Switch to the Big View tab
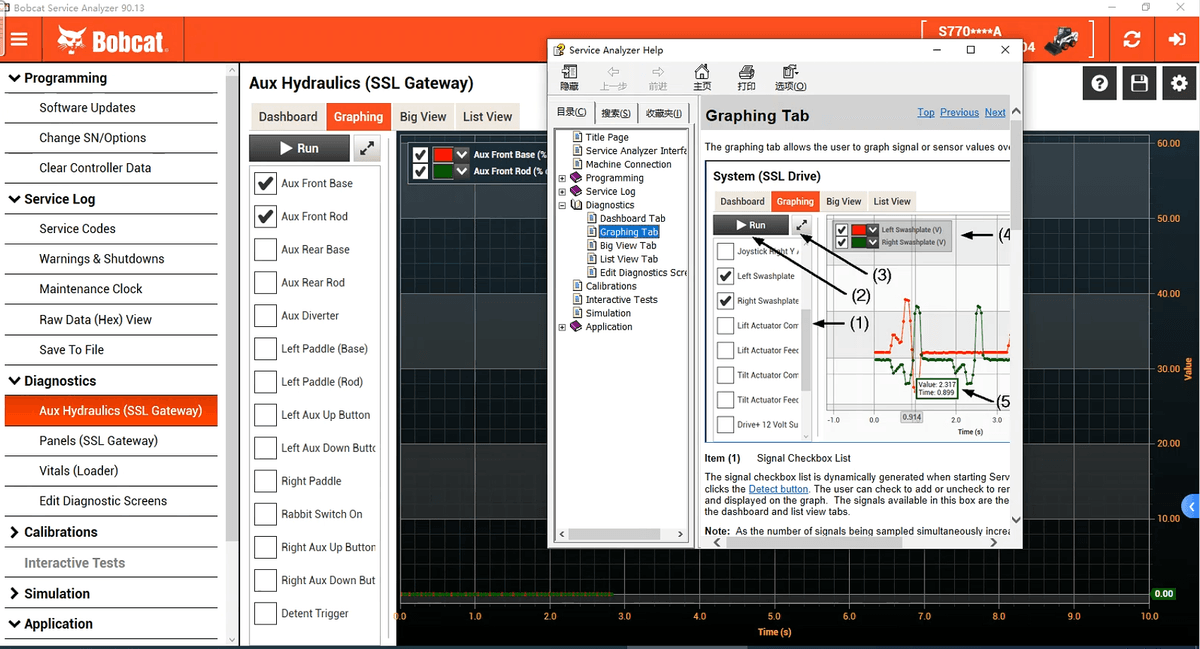This screenshot has height=649, width=1200. (x=422, y=117)
